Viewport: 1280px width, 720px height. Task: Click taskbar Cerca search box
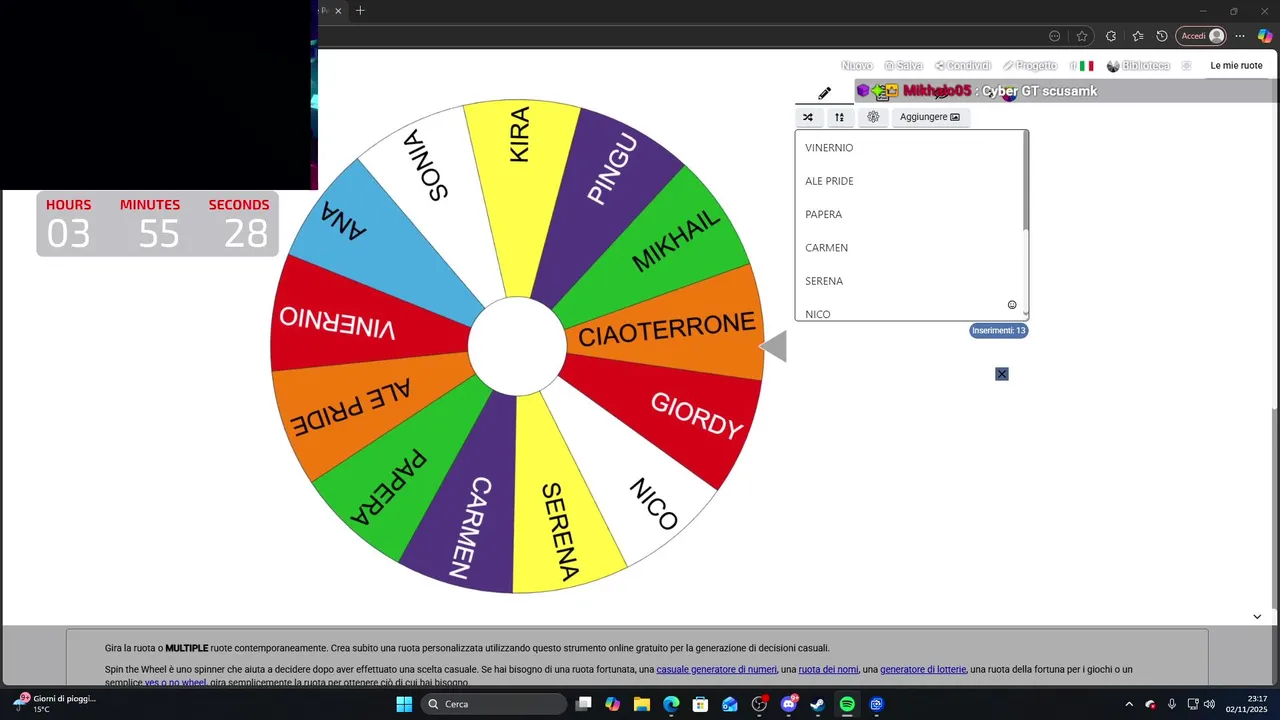pyautogui.click(x=494, y=704)
